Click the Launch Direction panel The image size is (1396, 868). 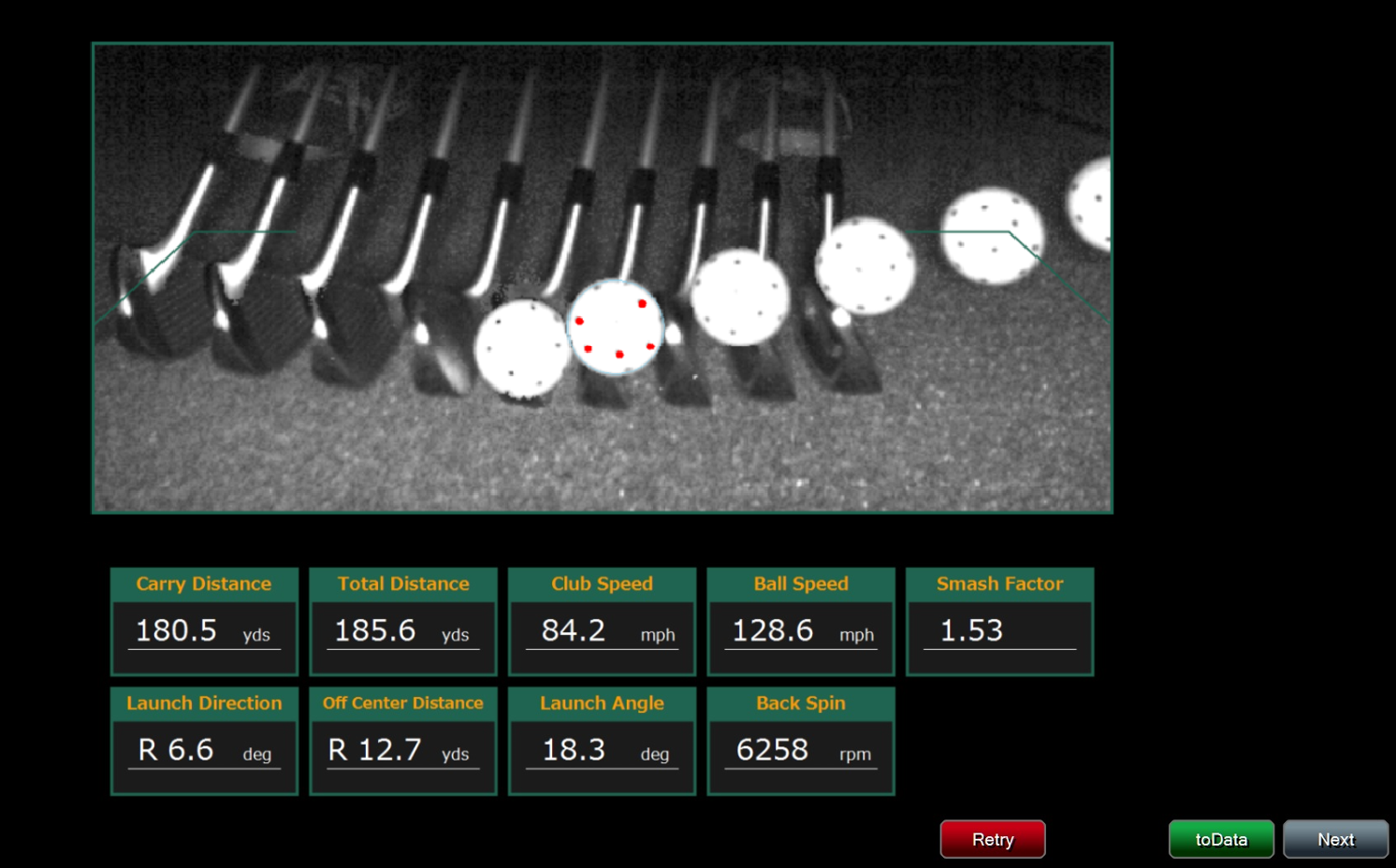pos(204,741)
